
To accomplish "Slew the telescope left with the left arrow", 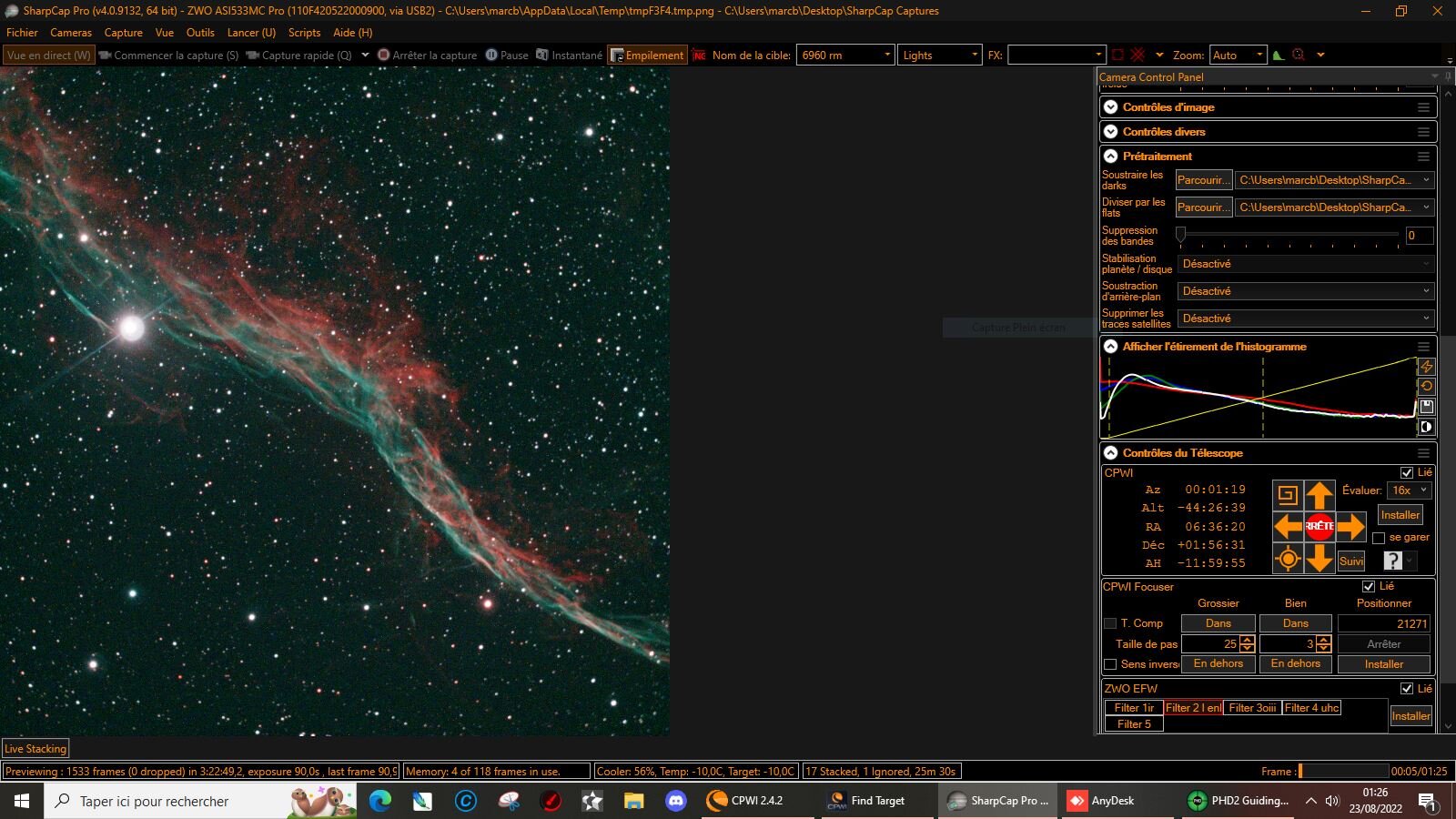I will pyautogui.click(x=1288, y=526).
